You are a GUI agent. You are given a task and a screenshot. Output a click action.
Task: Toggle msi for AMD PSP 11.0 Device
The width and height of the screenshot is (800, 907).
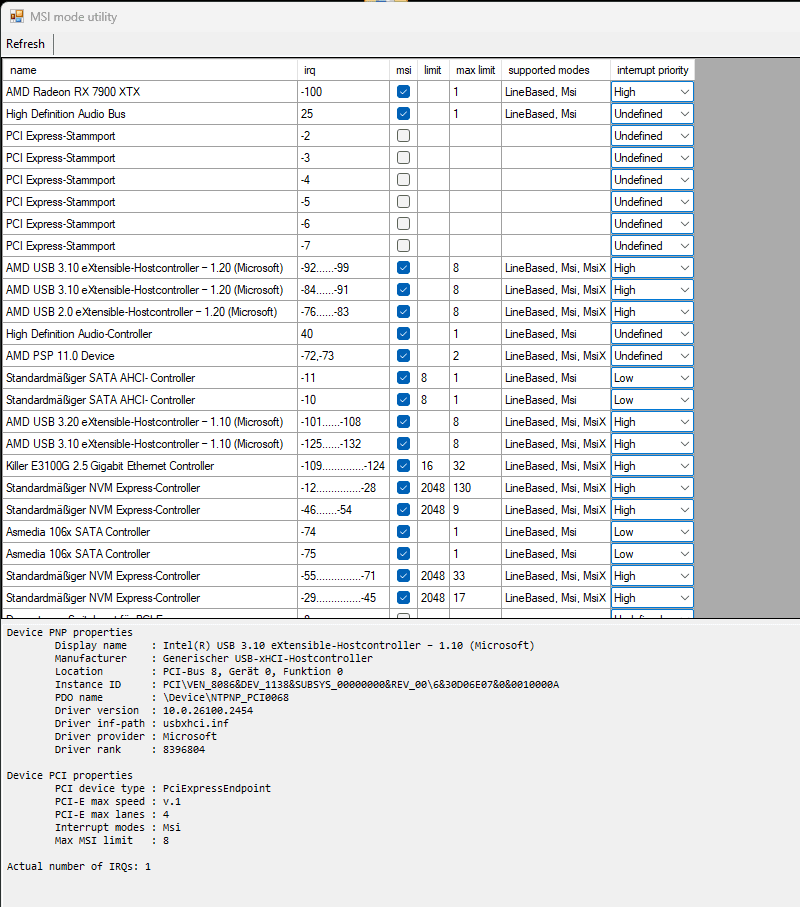[x=404, y=355]
